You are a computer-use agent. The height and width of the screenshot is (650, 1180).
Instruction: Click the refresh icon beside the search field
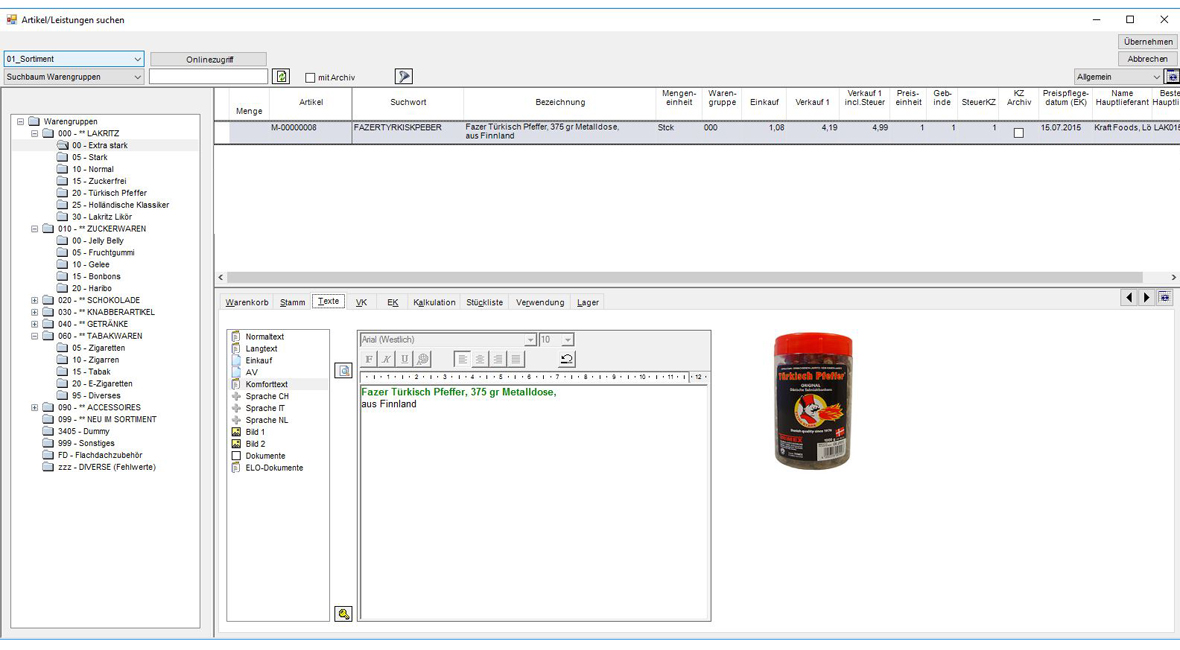(281, 77)
